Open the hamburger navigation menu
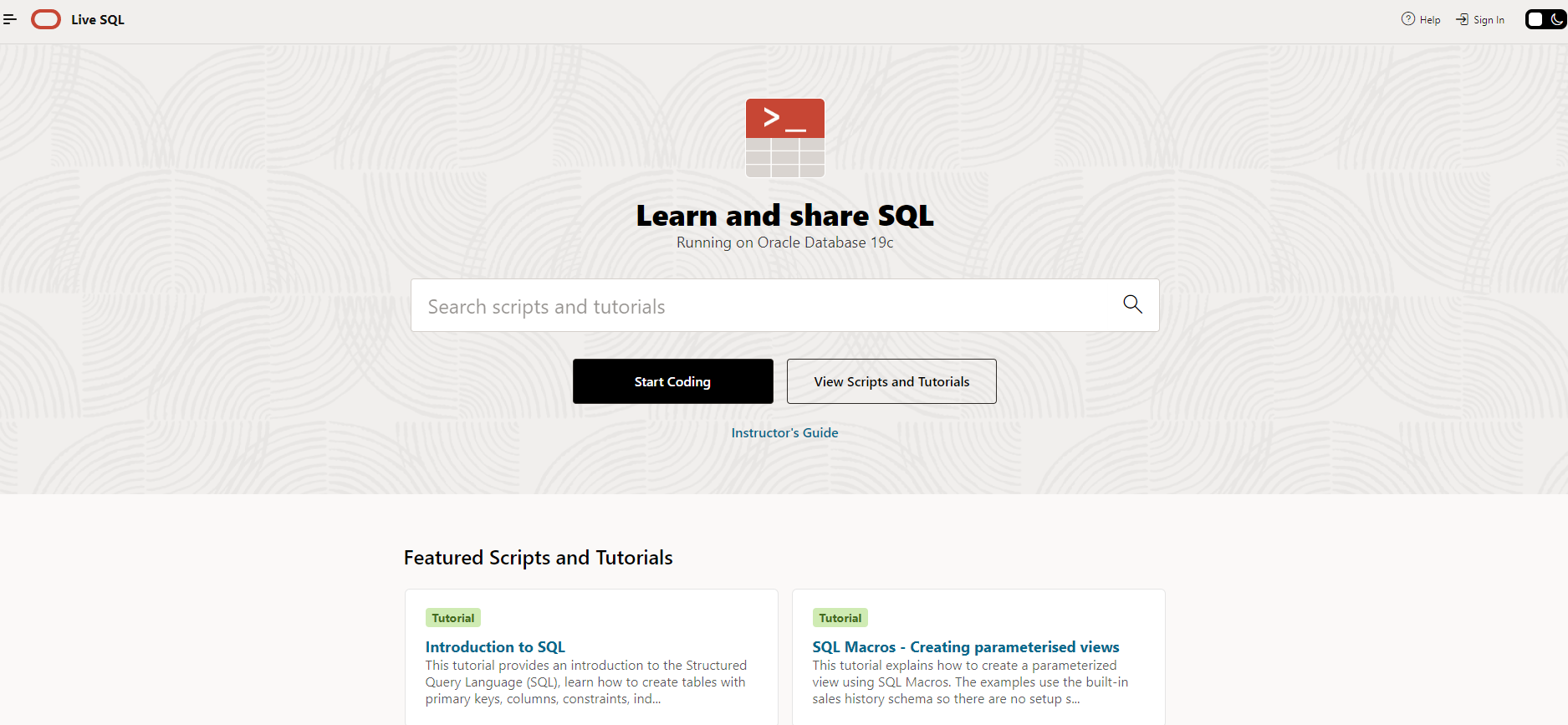This screenshot has width=1568, height=725. pyautogui.click(x=10, y=19)
